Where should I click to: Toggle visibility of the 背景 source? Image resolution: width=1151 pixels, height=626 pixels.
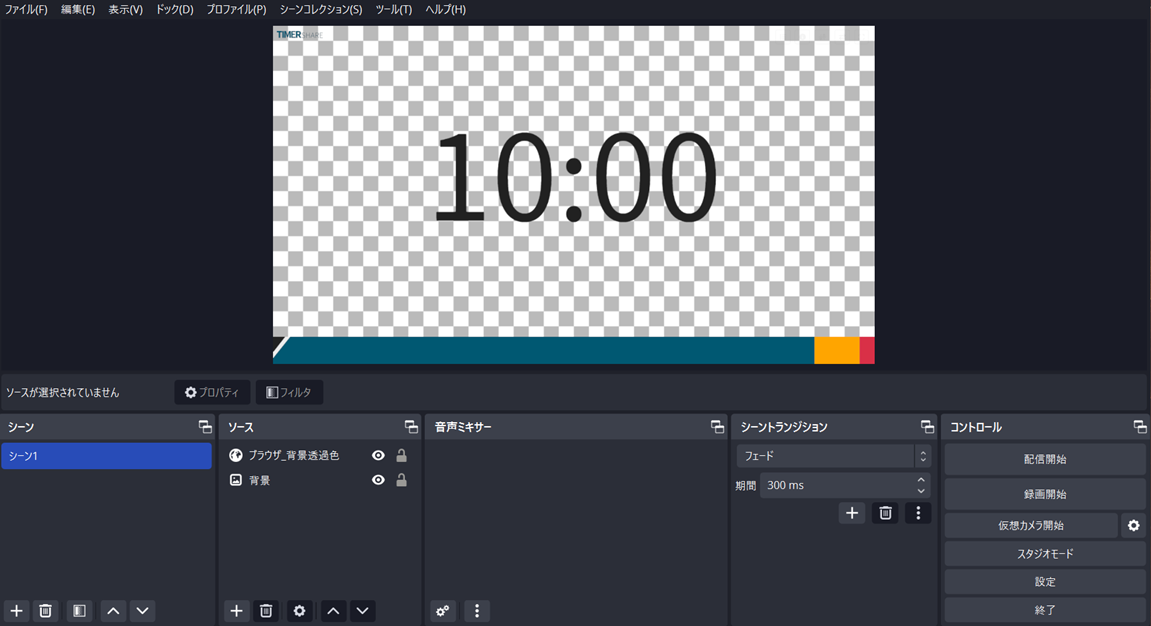click(x=378, y=480)
